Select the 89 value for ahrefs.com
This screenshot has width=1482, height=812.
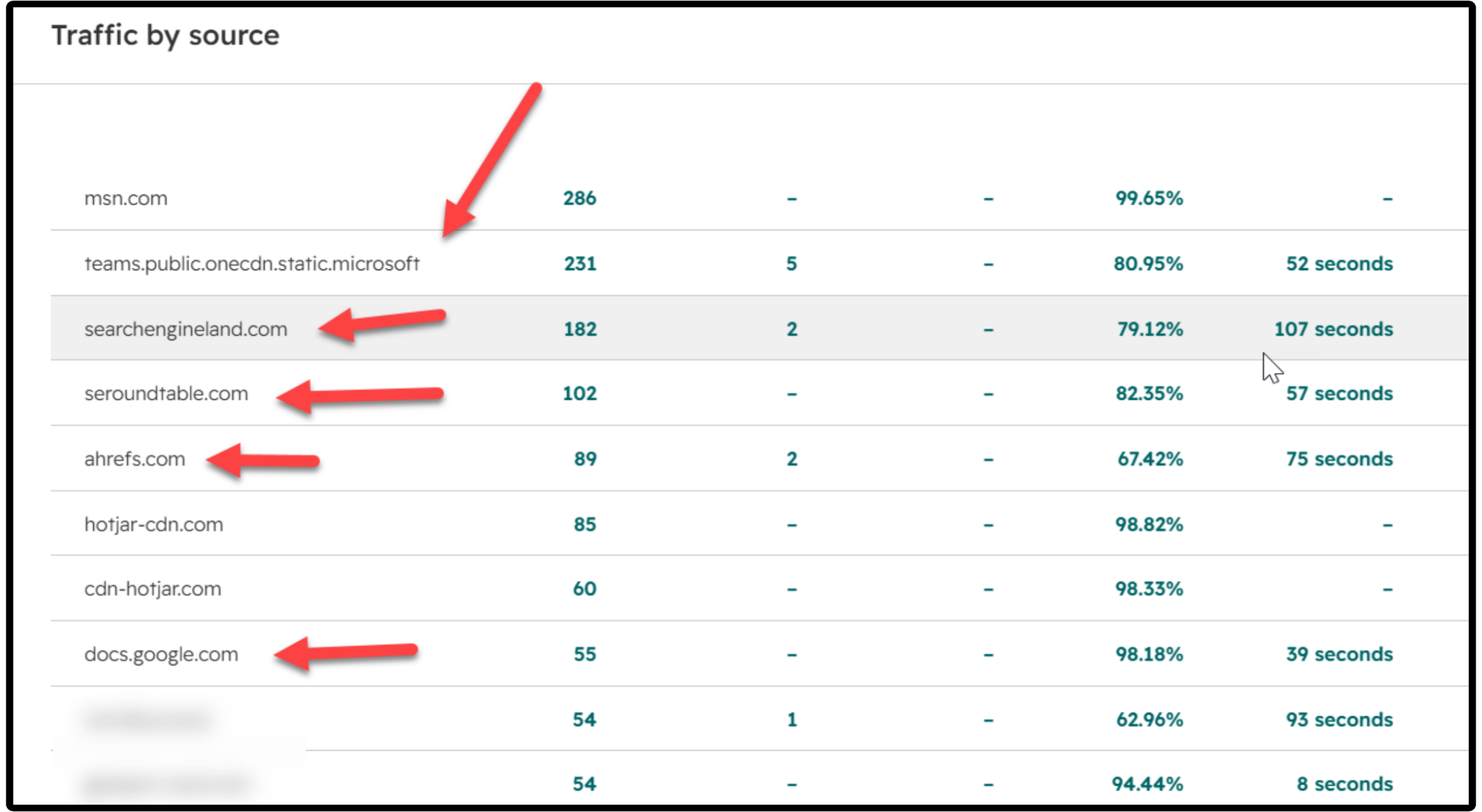tap(585, 459)
